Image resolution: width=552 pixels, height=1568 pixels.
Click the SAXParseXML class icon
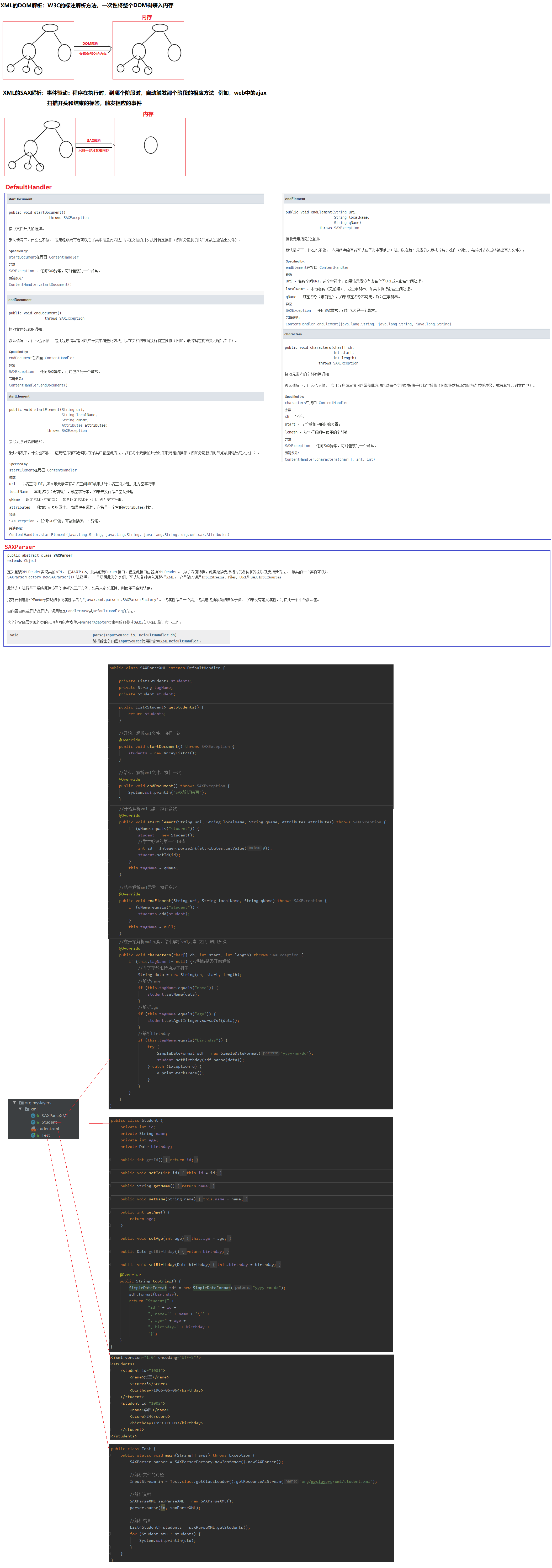coord(33,1116)
